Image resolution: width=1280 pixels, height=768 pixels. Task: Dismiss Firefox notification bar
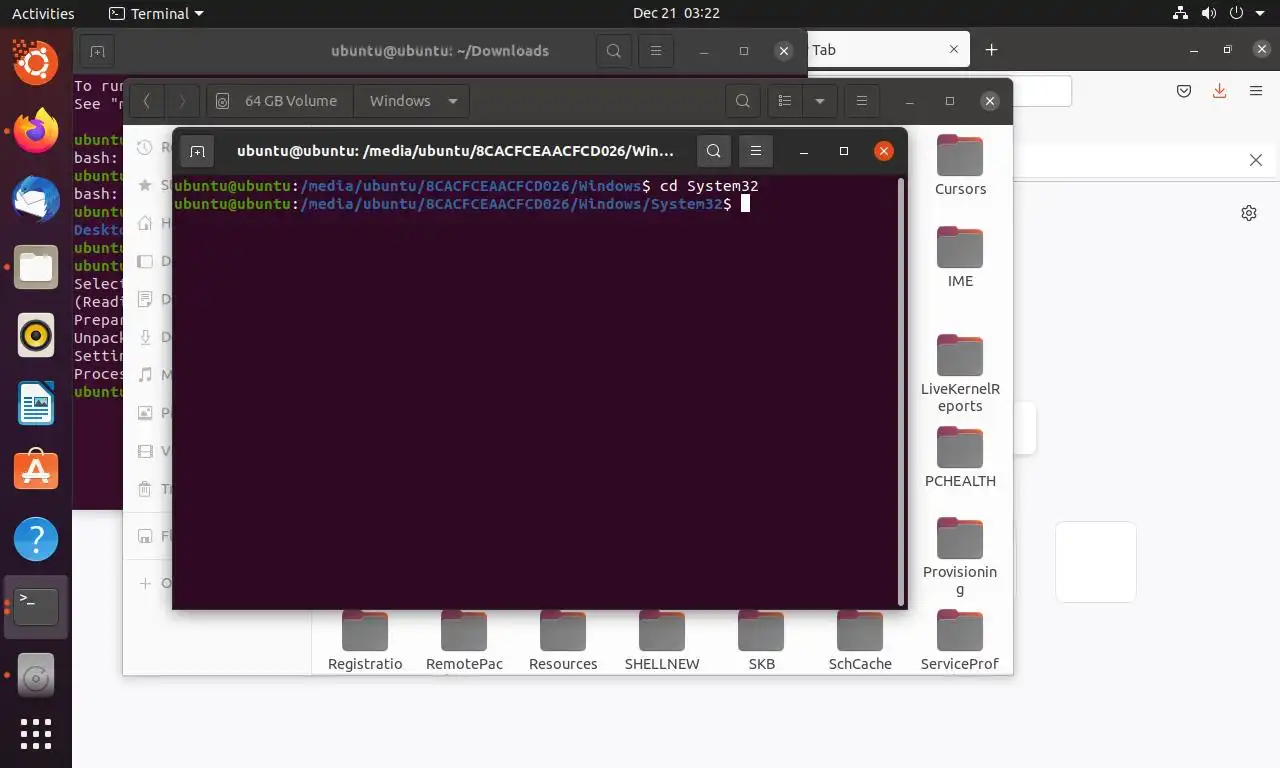tap(1257, 160)
